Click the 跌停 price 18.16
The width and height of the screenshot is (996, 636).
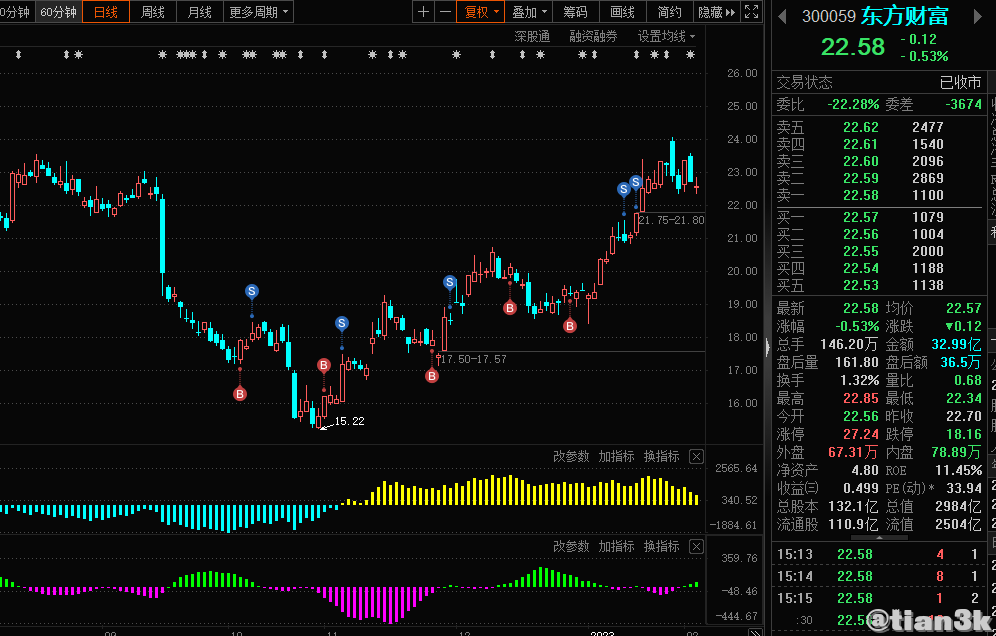(x=964, y=435)
